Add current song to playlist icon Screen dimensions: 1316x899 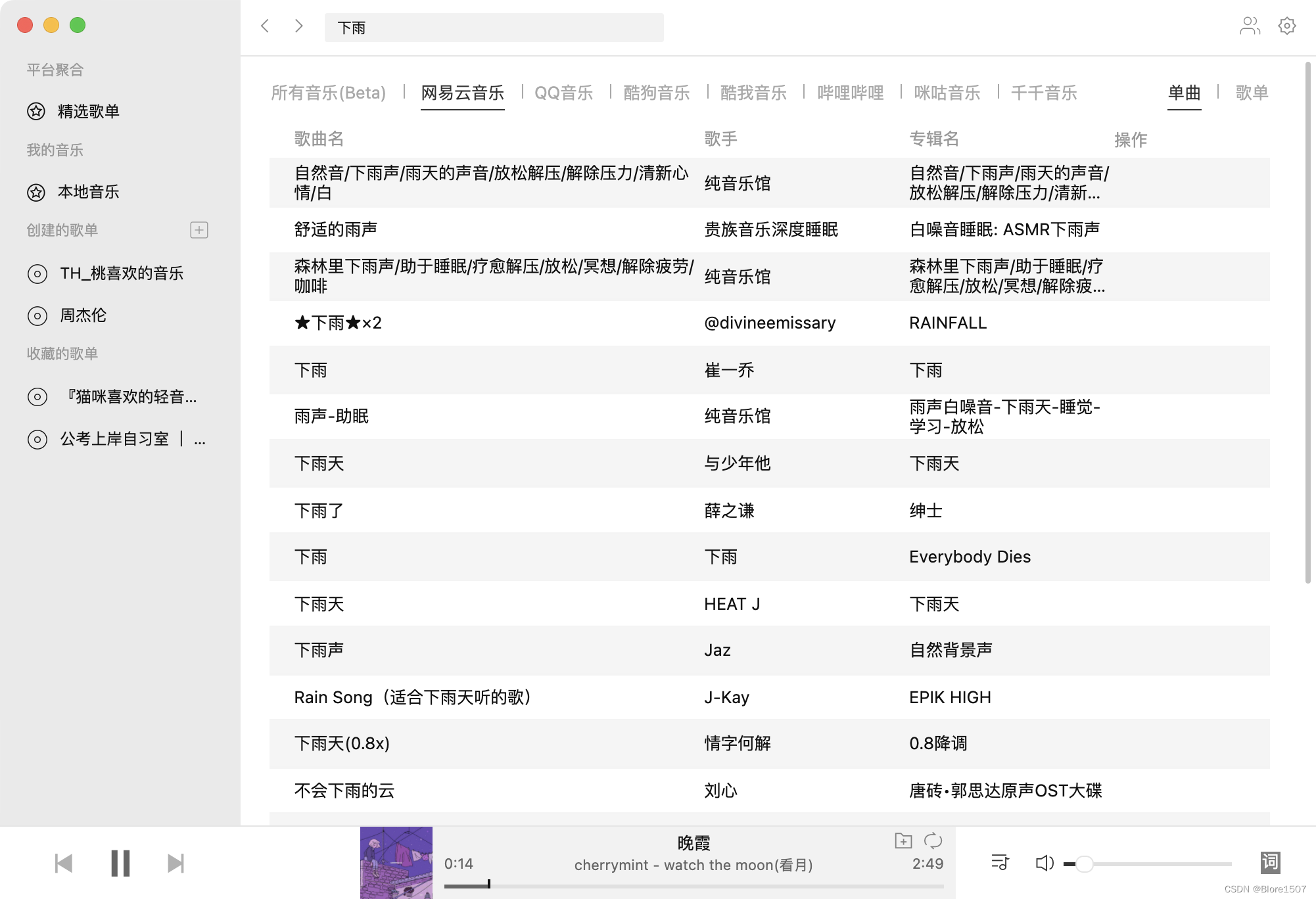pyautogui.click(x=903, y=841)
